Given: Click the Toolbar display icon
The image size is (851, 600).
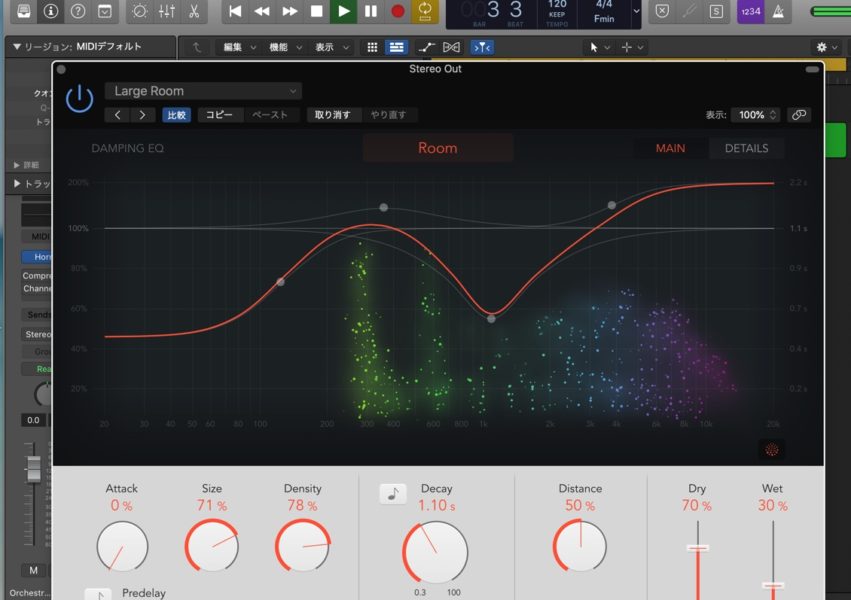Looking at the screenshot, I should point(105,11).
